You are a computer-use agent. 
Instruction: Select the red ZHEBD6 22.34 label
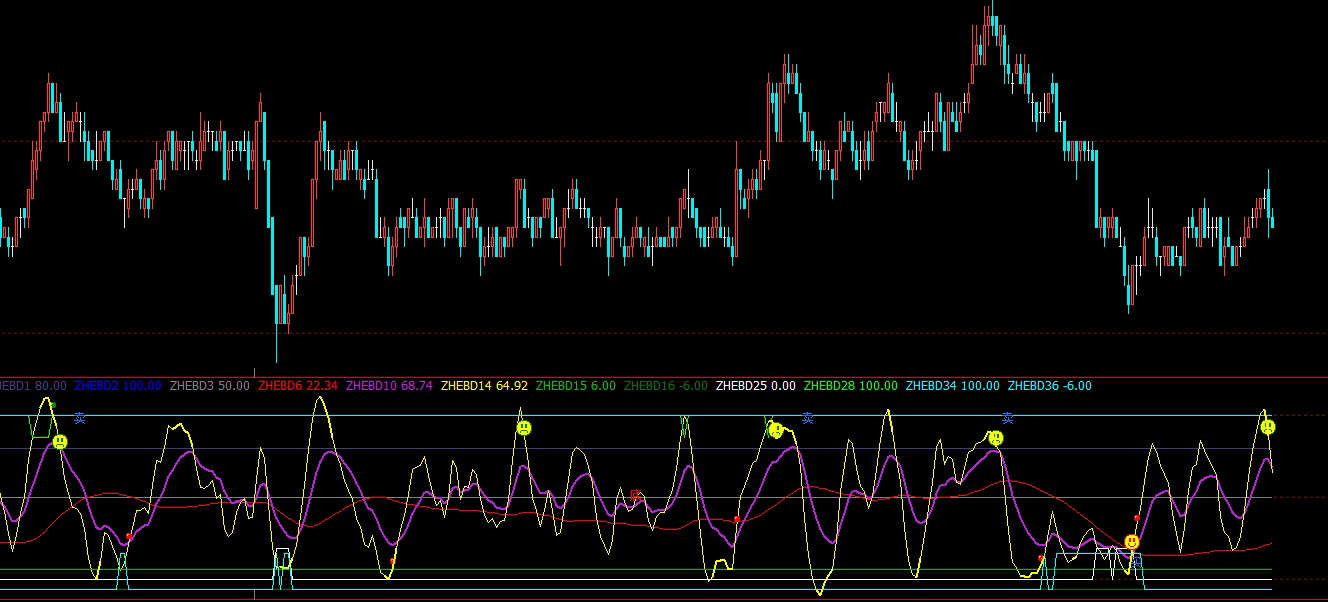pos(298,386)
